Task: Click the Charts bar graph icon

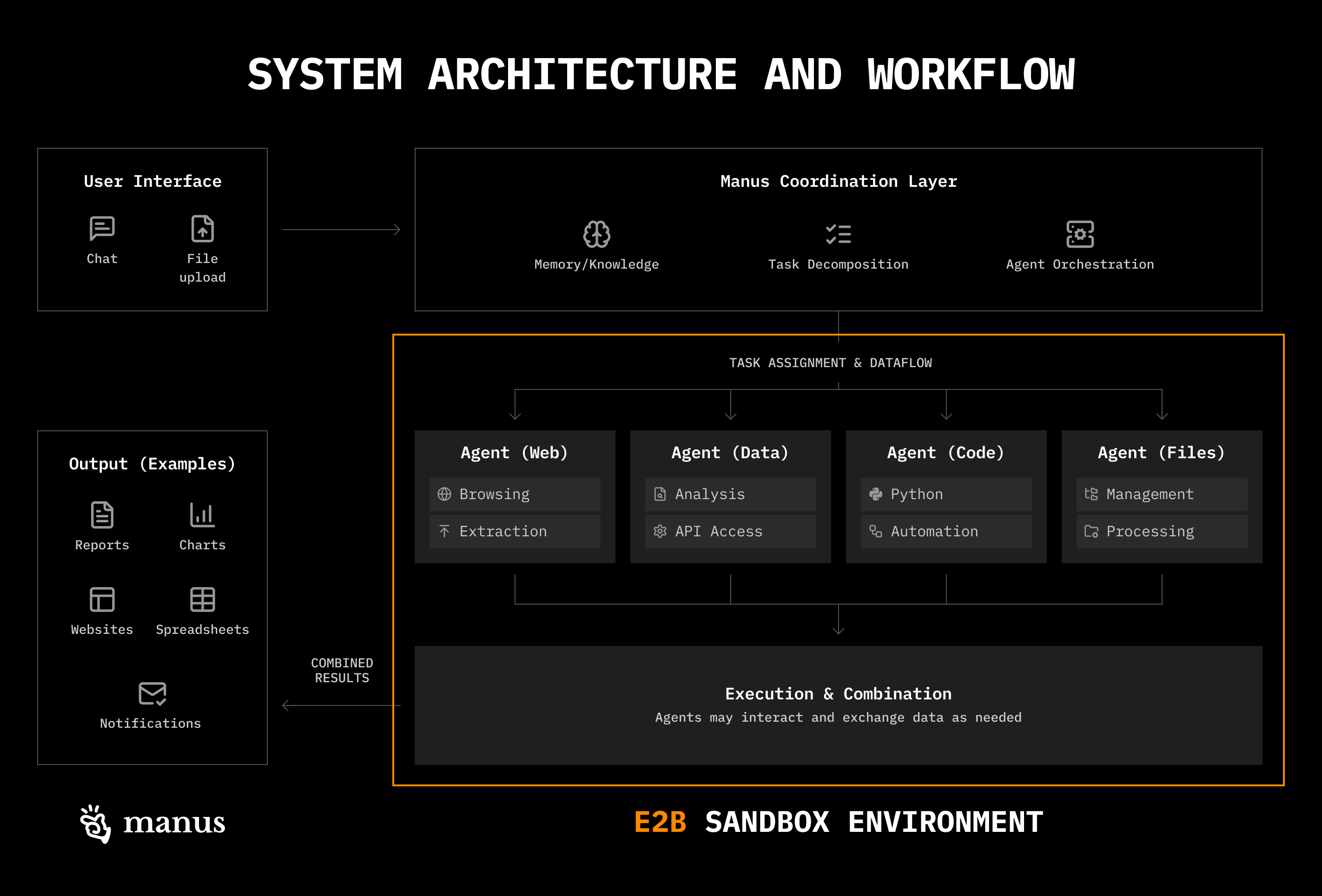Action: [203, 515]
